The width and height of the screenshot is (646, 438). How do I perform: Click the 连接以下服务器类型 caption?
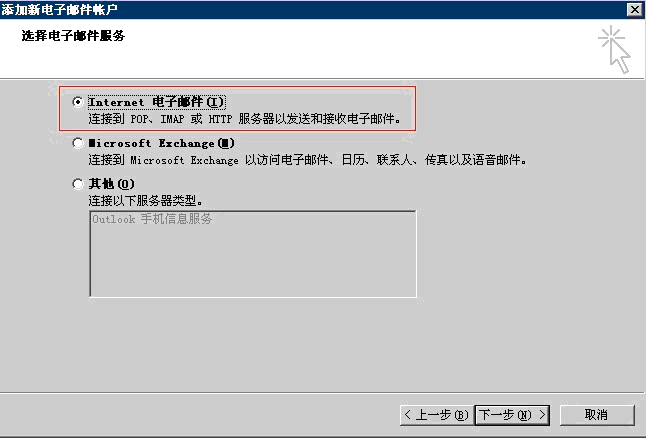click(x=145, y=201)
